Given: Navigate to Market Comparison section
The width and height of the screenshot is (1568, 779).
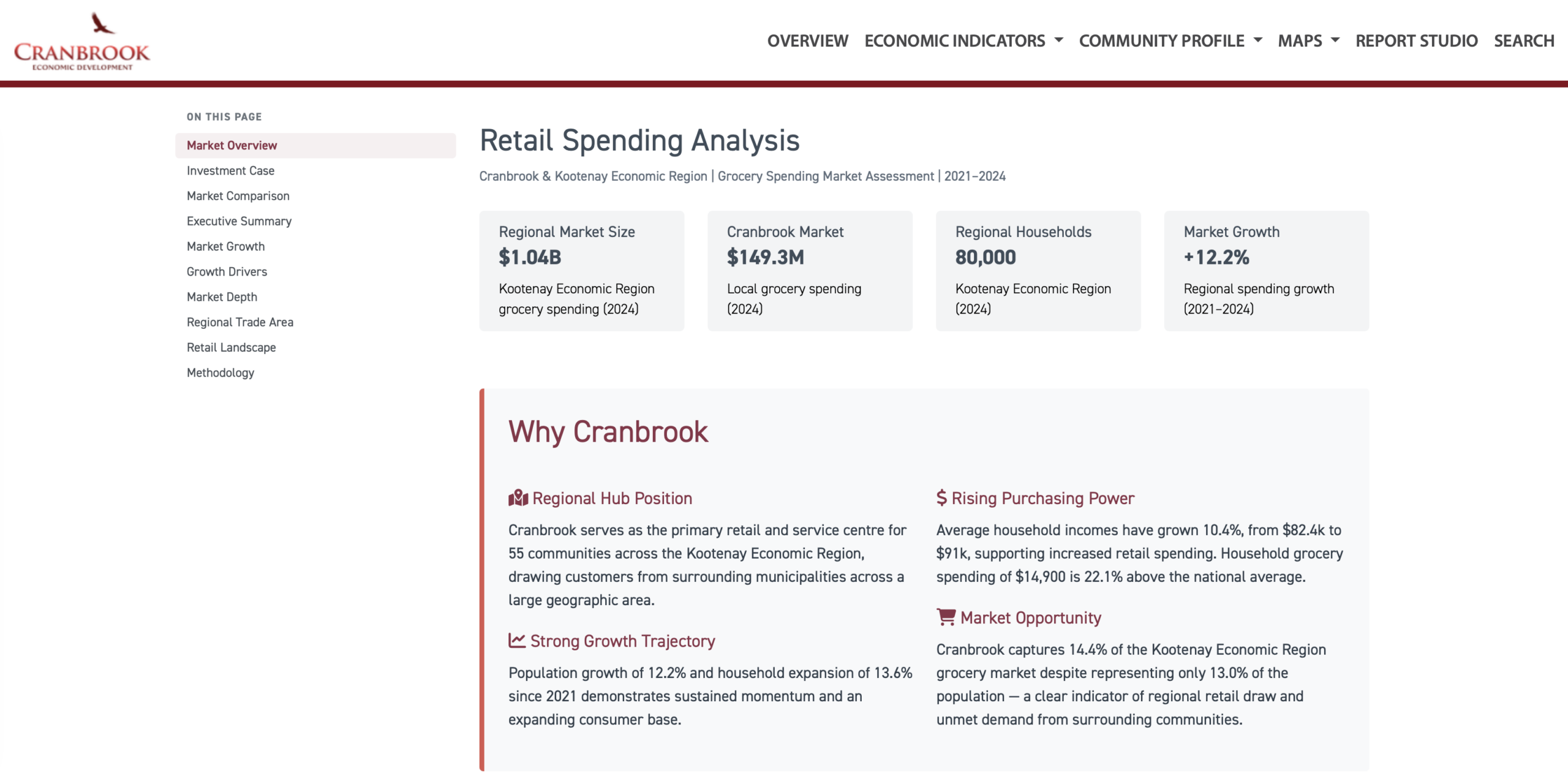Looking at the screenshot, I should (238, 196).
